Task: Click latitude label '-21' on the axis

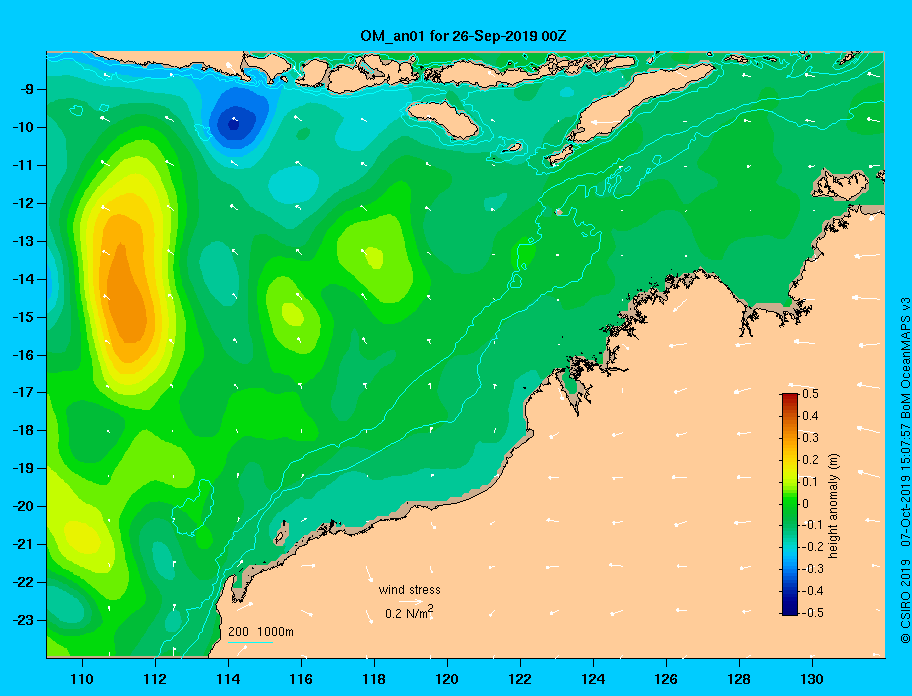Action: (x=23, y=544)
